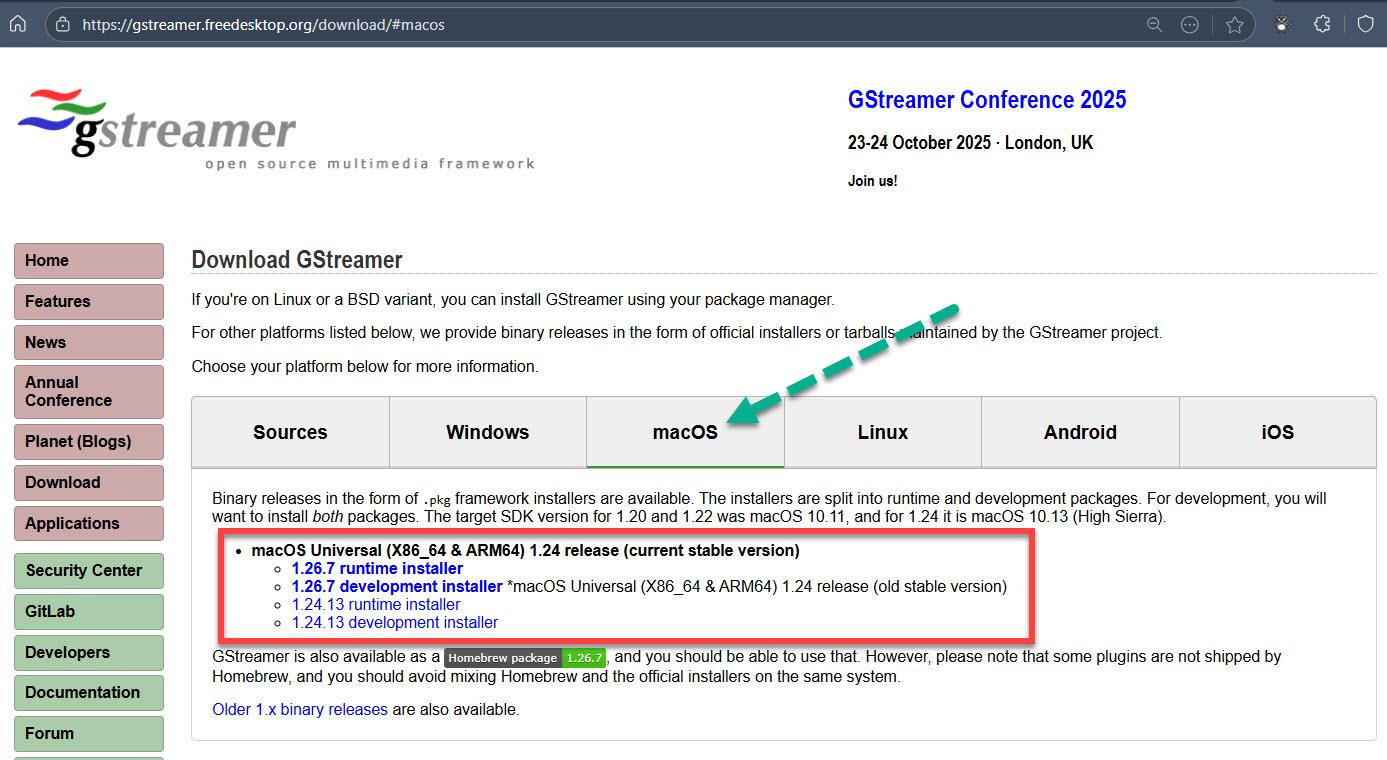Click GStreamer Conference 2025 heading link
The image size is (1387, 760).
[x=986, y=100]
